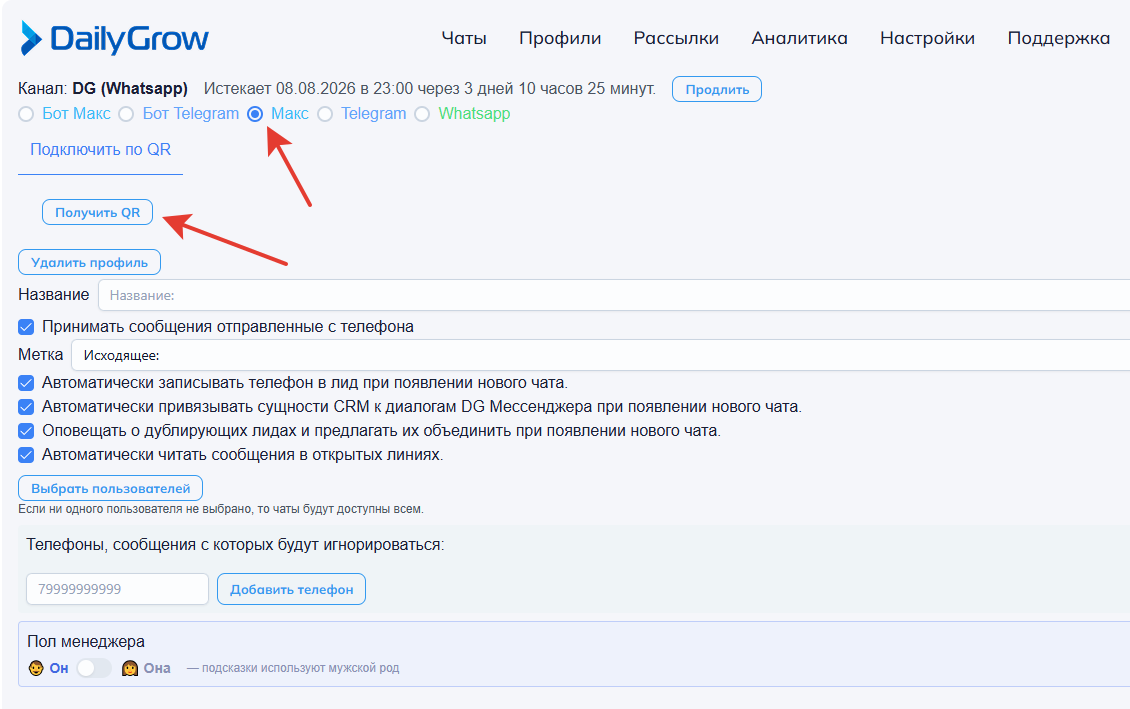
Task: Toggle Автоматически привязывать сущности CRM checkbox
Action: point(26,407)
